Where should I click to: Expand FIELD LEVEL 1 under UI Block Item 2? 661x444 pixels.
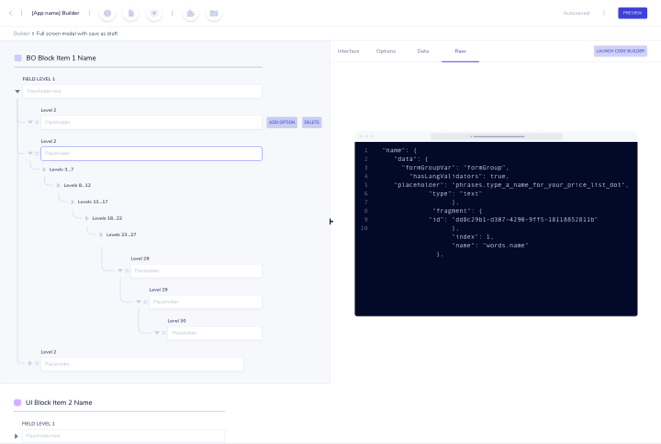coord(16,436)
